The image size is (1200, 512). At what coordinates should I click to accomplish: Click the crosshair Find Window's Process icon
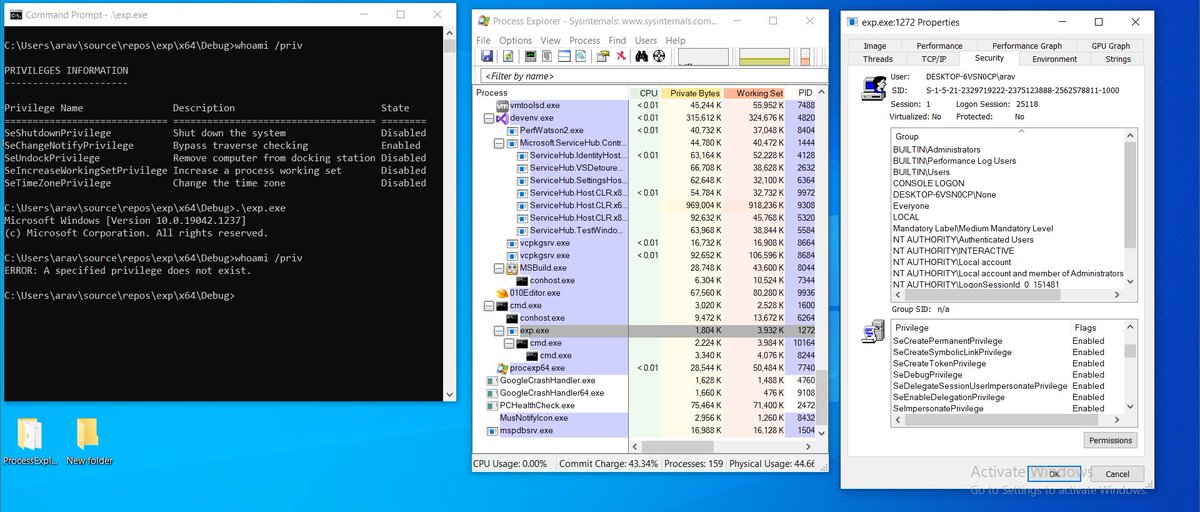pos(659,56)
